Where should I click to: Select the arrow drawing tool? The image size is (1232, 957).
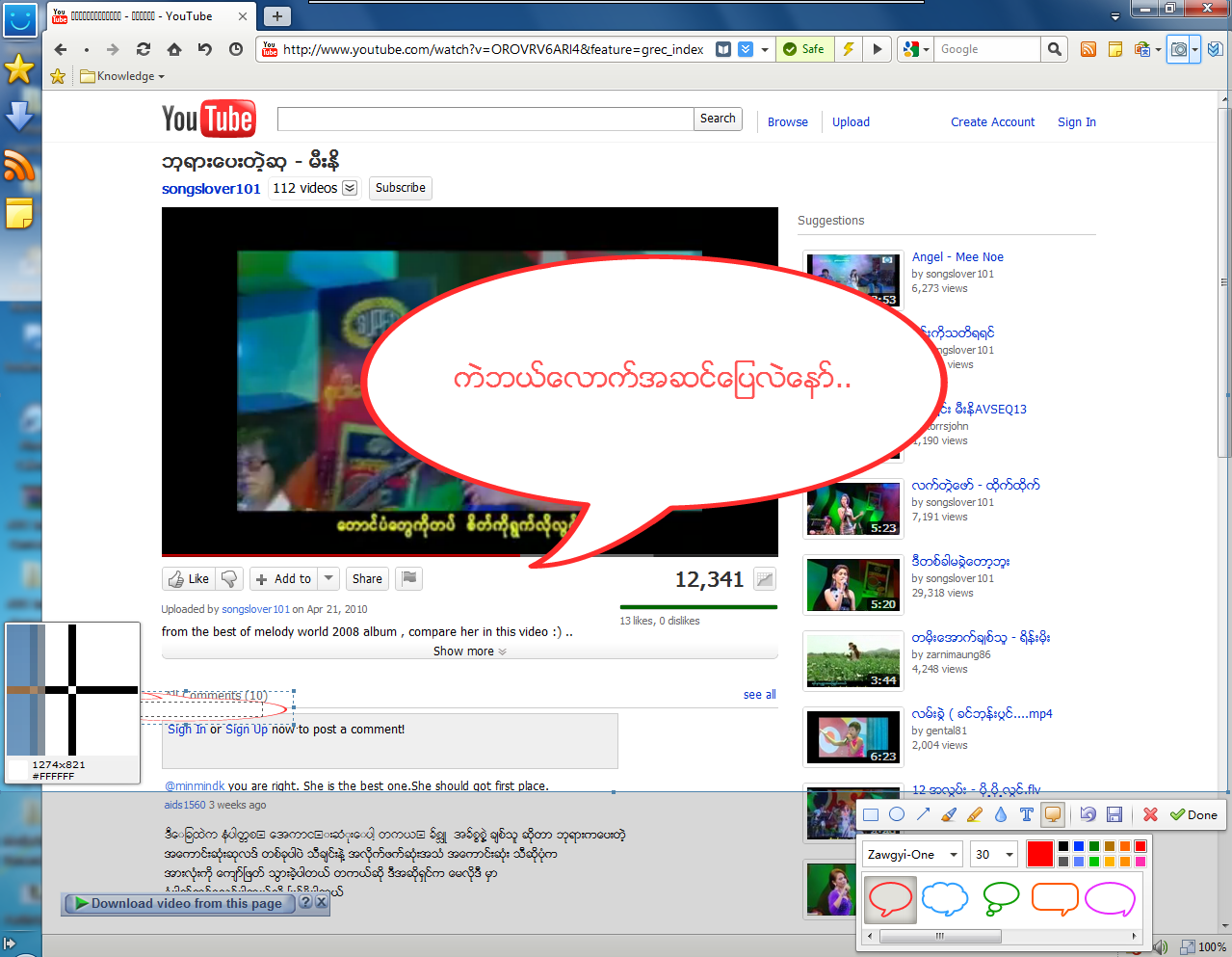(923, 814)
